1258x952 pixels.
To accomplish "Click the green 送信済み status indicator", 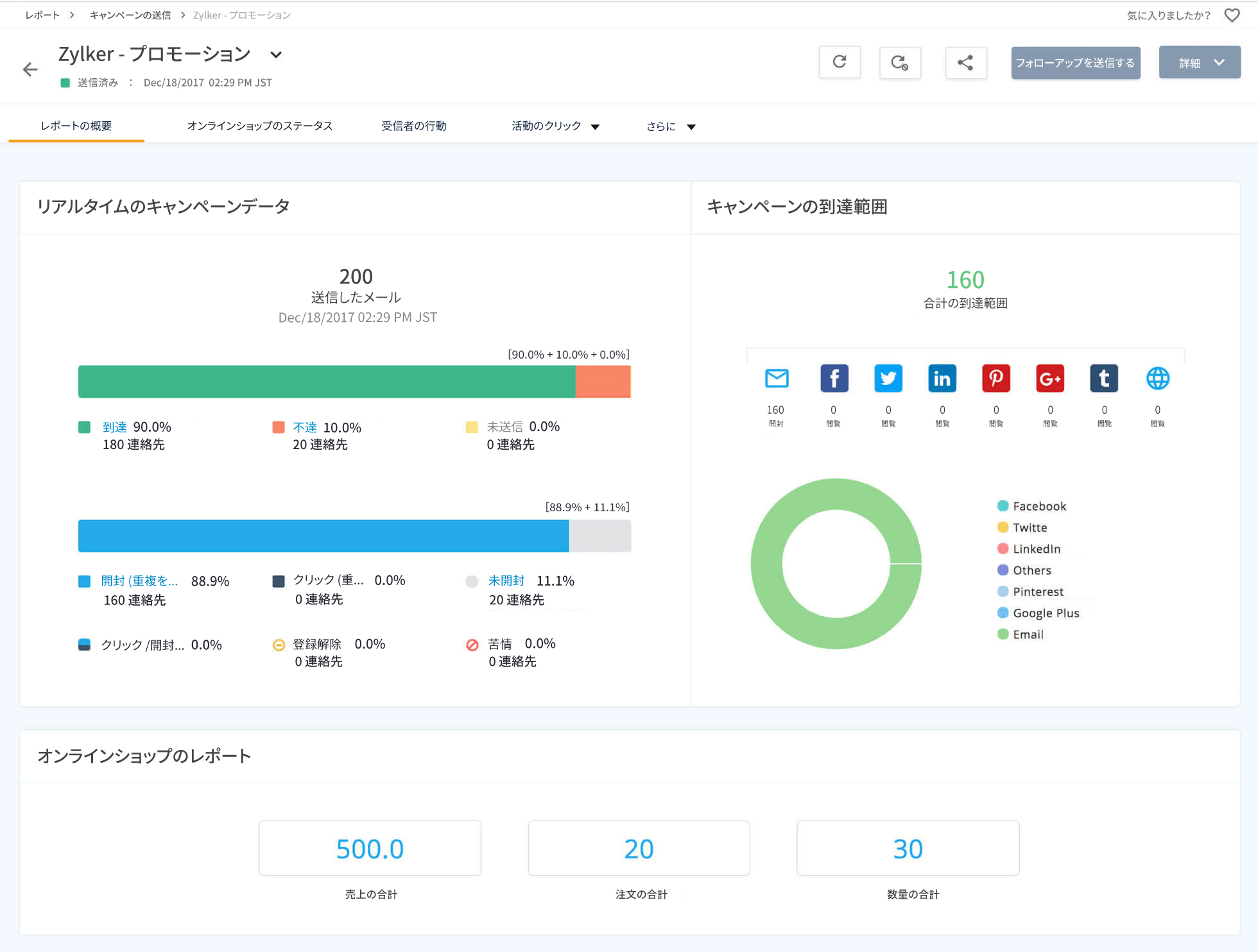I will pyautogui.click(x=65, y=83).
